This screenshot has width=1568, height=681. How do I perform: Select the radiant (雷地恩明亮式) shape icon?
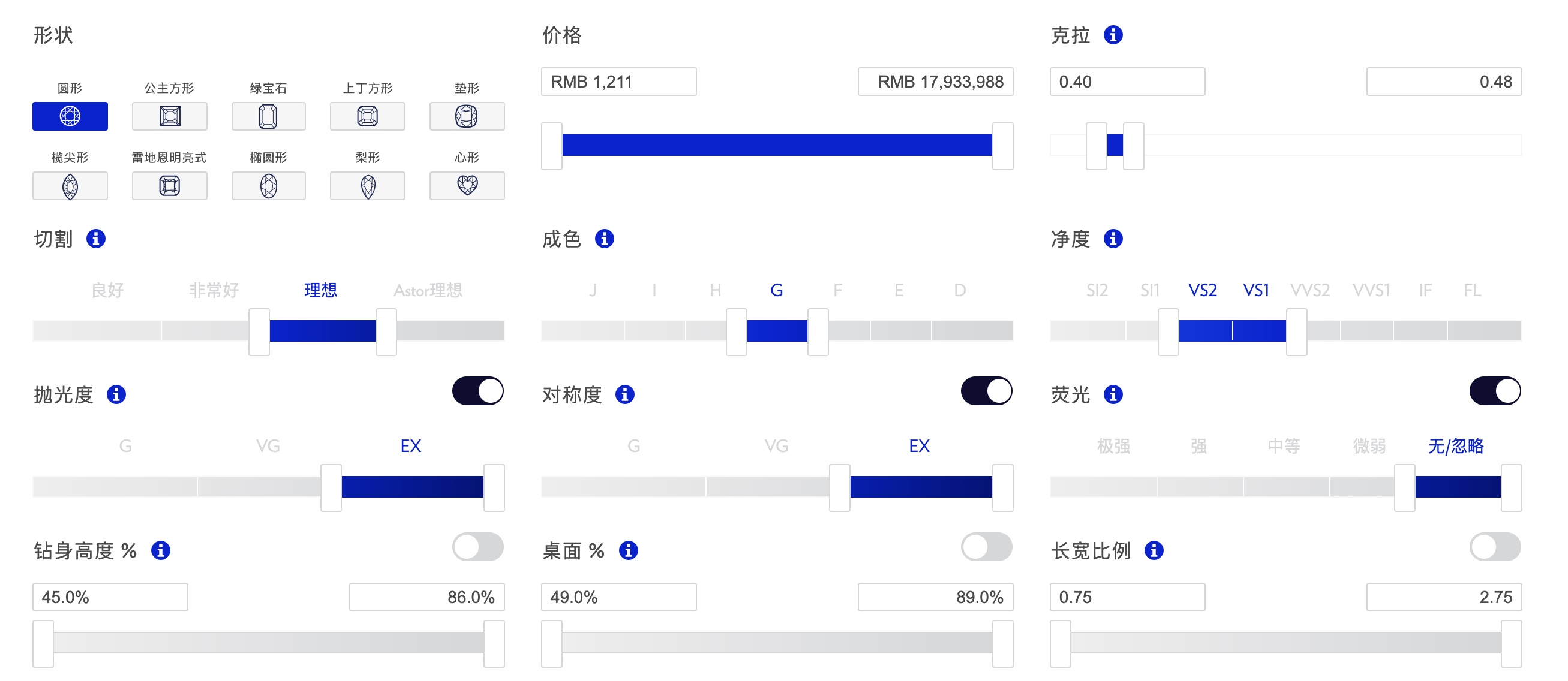tap(169, 186)
